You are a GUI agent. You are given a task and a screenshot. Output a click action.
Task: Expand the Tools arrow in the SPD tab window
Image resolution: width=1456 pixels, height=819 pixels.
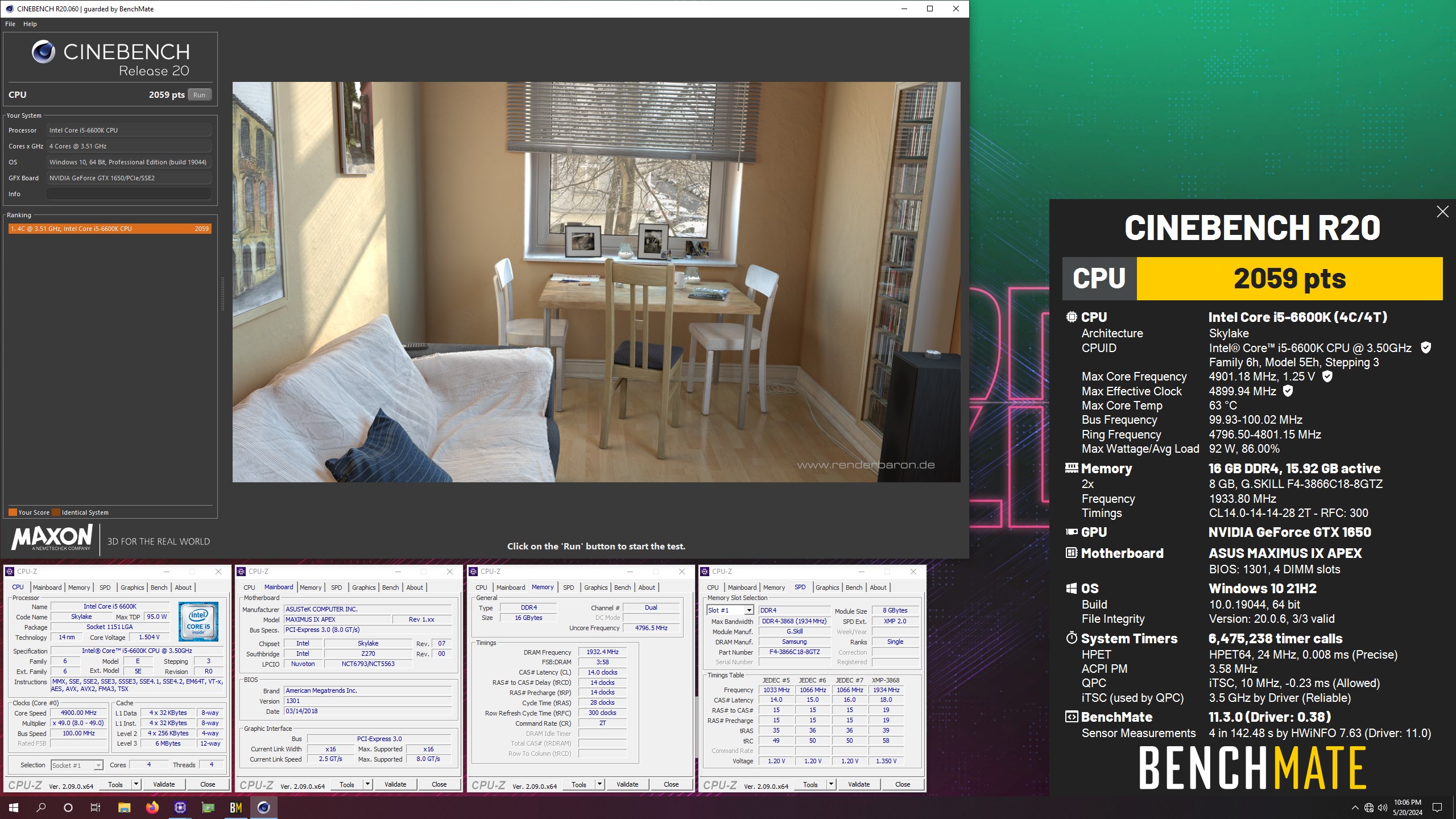coord(831,784)
